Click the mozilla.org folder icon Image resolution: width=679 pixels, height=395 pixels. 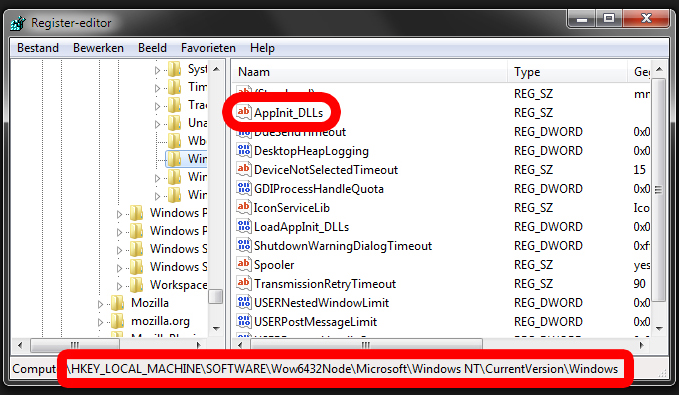coord(117,321)
